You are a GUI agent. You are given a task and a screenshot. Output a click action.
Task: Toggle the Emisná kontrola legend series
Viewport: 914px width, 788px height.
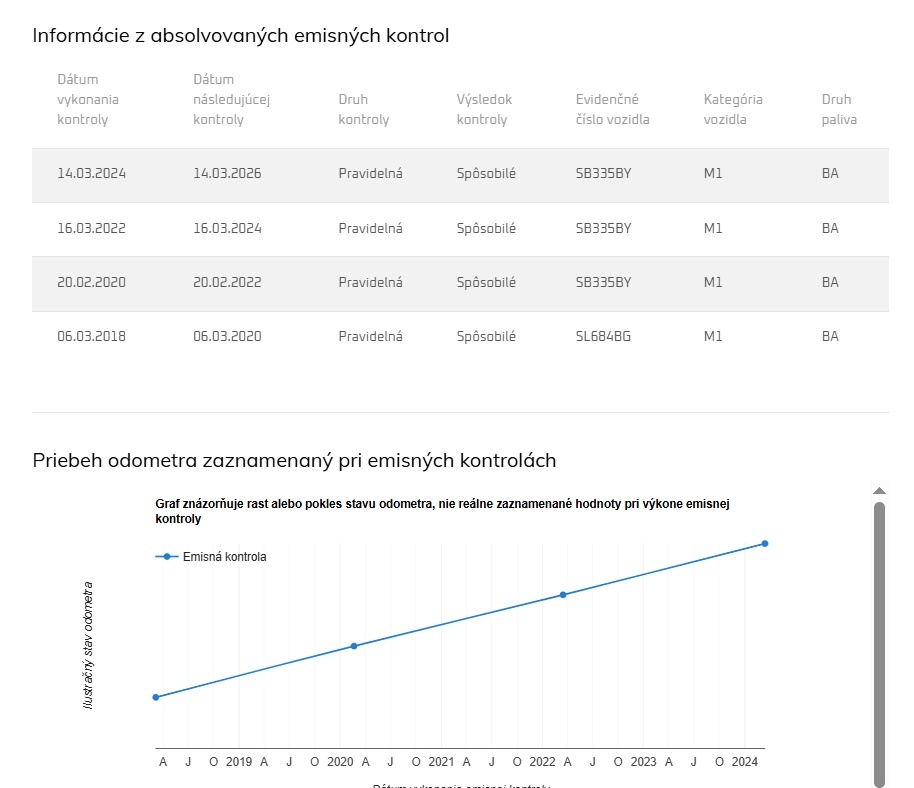(x=224, y=557)
